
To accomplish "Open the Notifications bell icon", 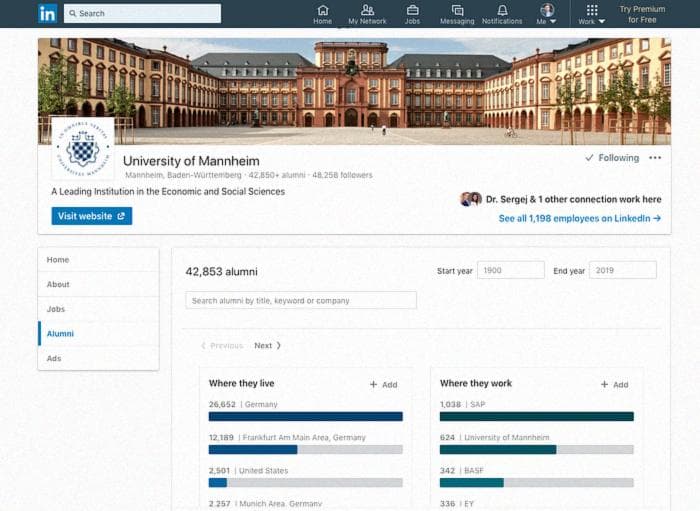I will pyautogui.click(x=502, y=14).
